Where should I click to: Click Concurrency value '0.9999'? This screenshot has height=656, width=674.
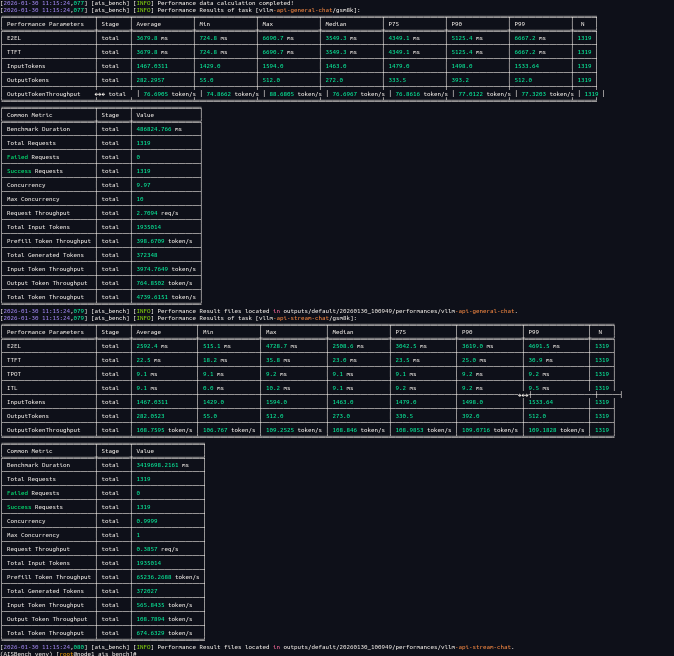point(147,521)
